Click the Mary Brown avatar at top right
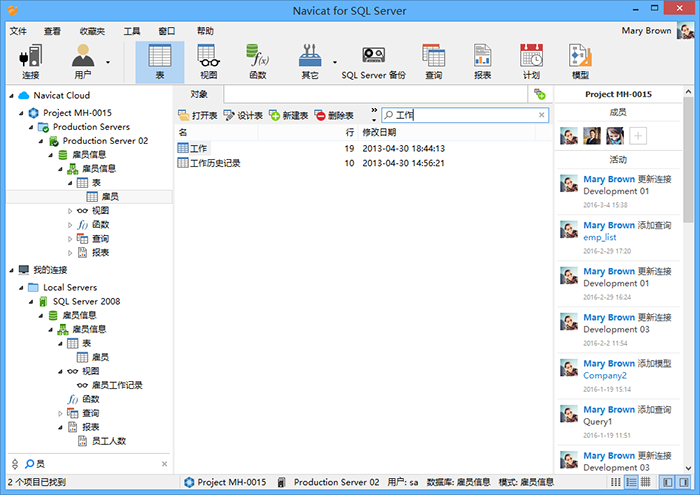This screenshot has height=495, width=700. point(685,31)
